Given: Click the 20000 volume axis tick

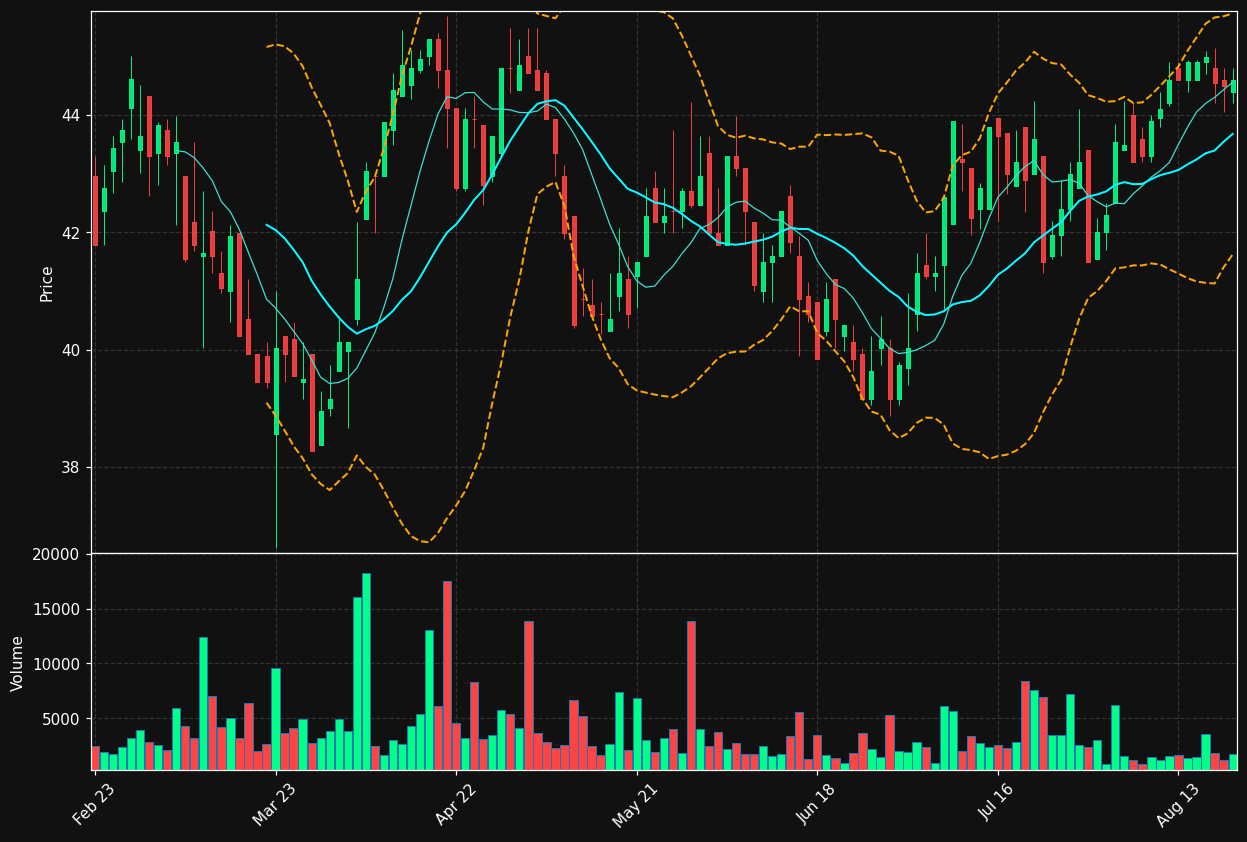Looking at the screenshot, I should tap(57, 554).
